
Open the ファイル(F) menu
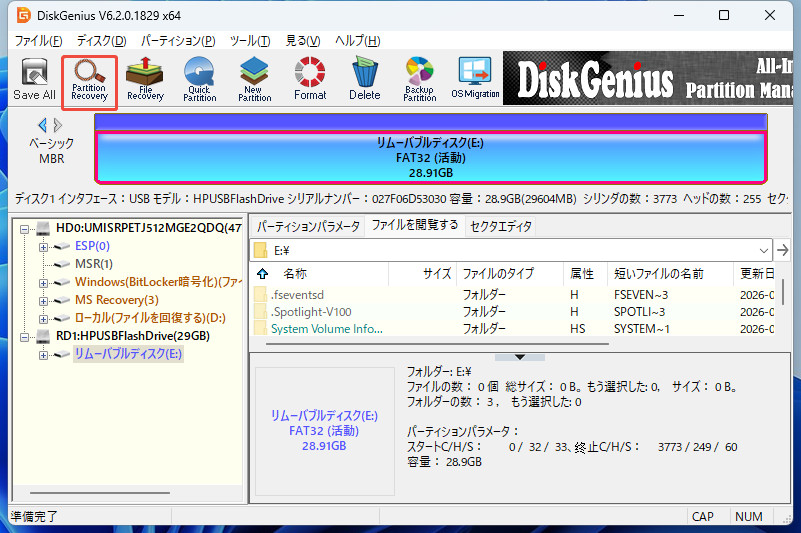point(38,41)
